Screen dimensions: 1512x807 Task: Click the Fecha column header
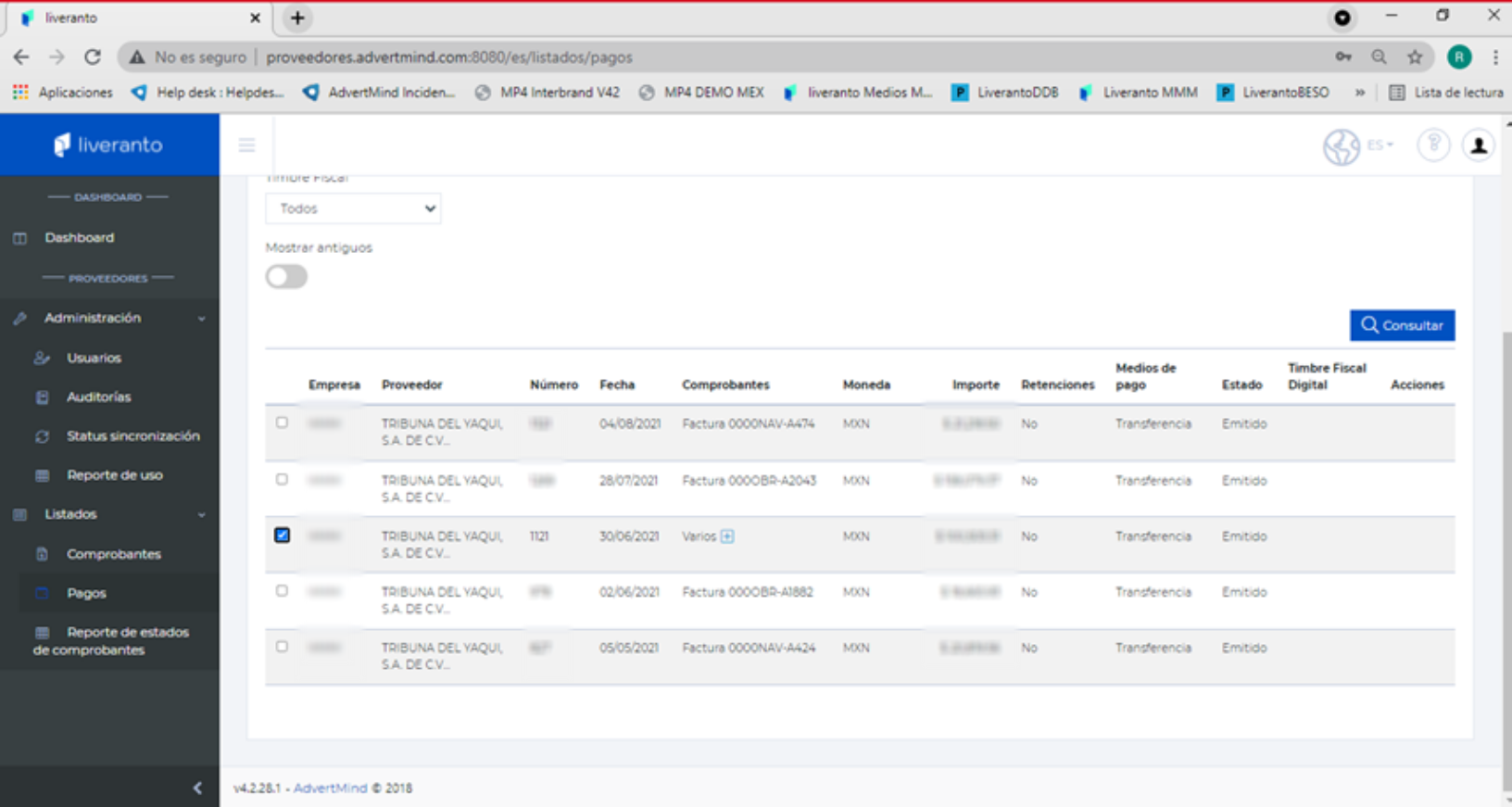pyautogui.click(x=617, y=385)
